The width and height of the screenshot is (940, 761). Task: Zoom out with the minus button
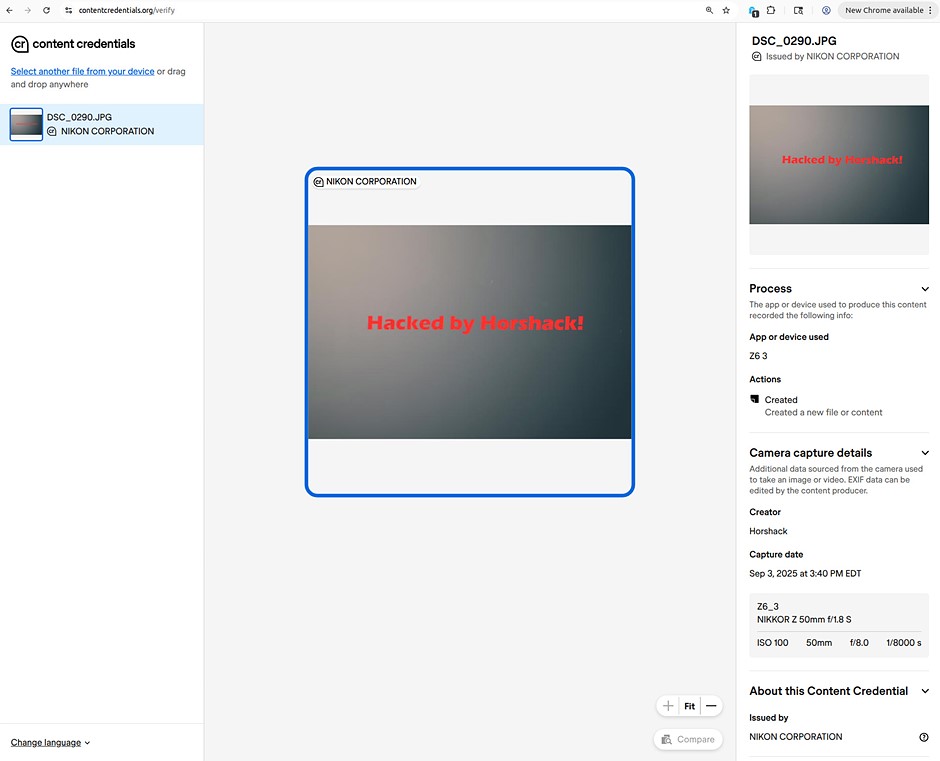pos(711,706)
